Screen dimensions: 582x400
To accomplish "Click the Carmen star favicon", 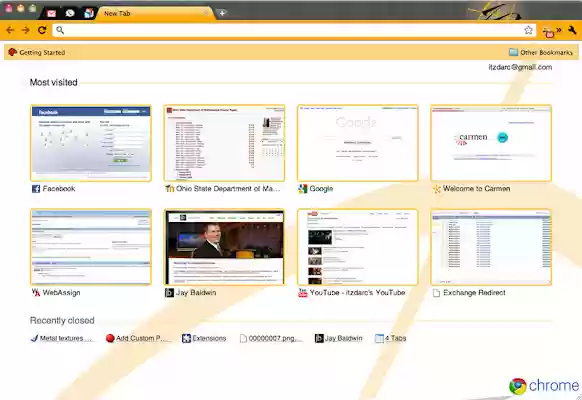I will 436,189.
